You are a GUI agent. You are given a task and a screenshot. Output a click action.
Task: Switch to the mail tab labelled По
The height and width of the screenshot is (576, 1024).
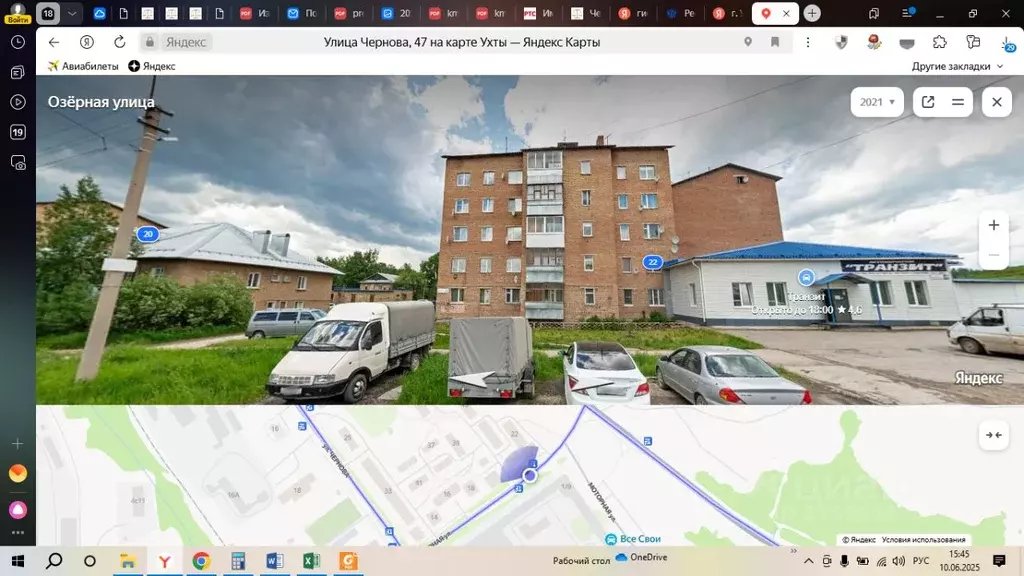point(302,13)
